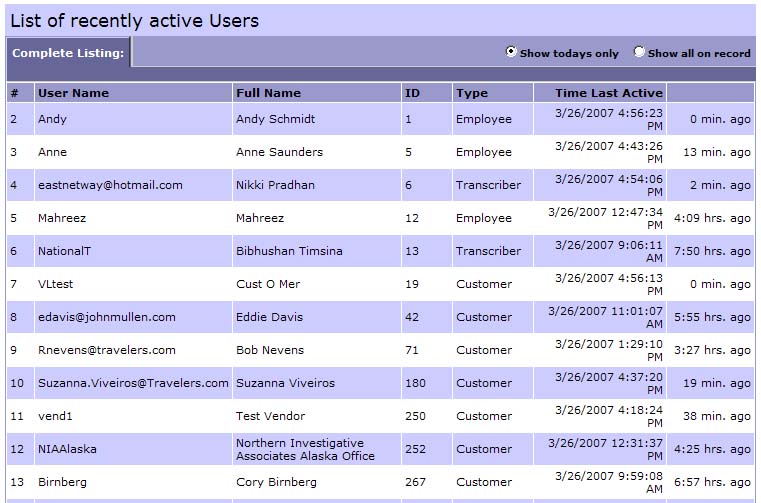Click user name Suzanna.Viveiros@Travelers.com
The width and height of the screenshot is (761, 503).
133,383
